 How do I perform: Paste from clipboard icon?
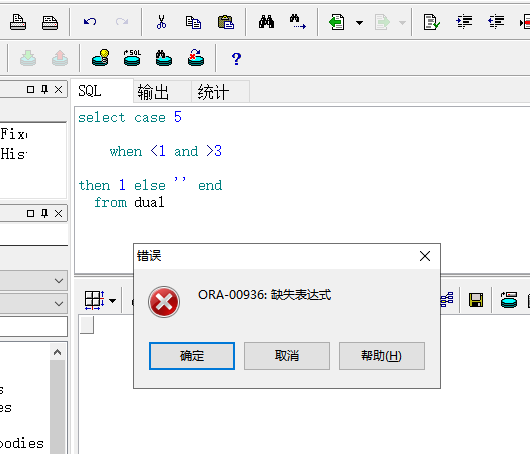coord(226,22)
